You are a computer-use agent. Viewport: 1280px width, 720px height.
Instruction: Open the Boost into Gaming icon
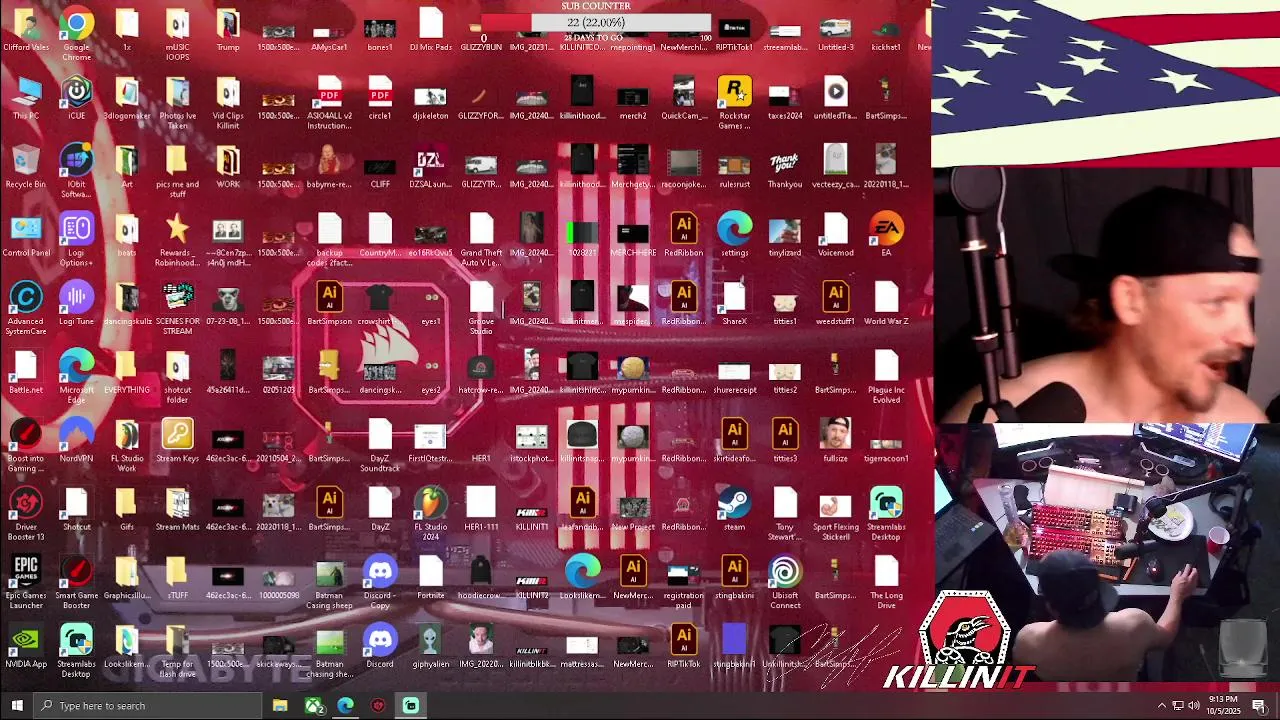tap(26, 444)
